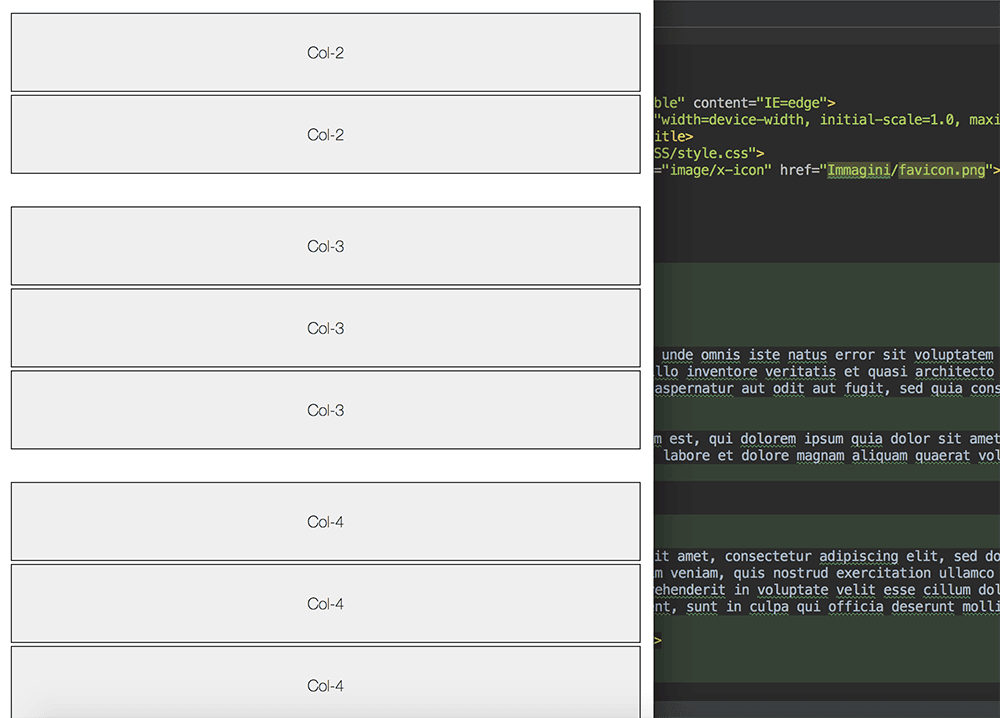The height and width of the screenshot is (718, 1000).
Task: Select the topmost Col-4 box
Action: tap(325, 522)
